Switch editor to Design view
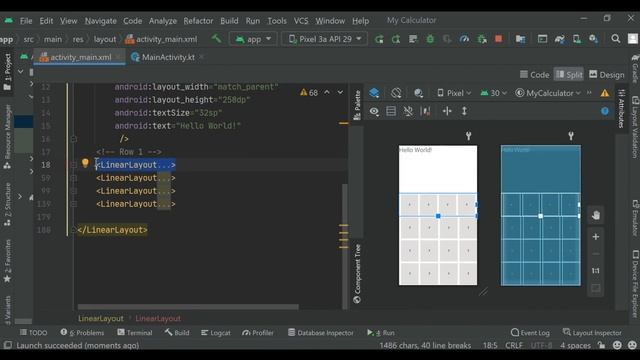Screen dimensions: 640x360 click(607, 75)
